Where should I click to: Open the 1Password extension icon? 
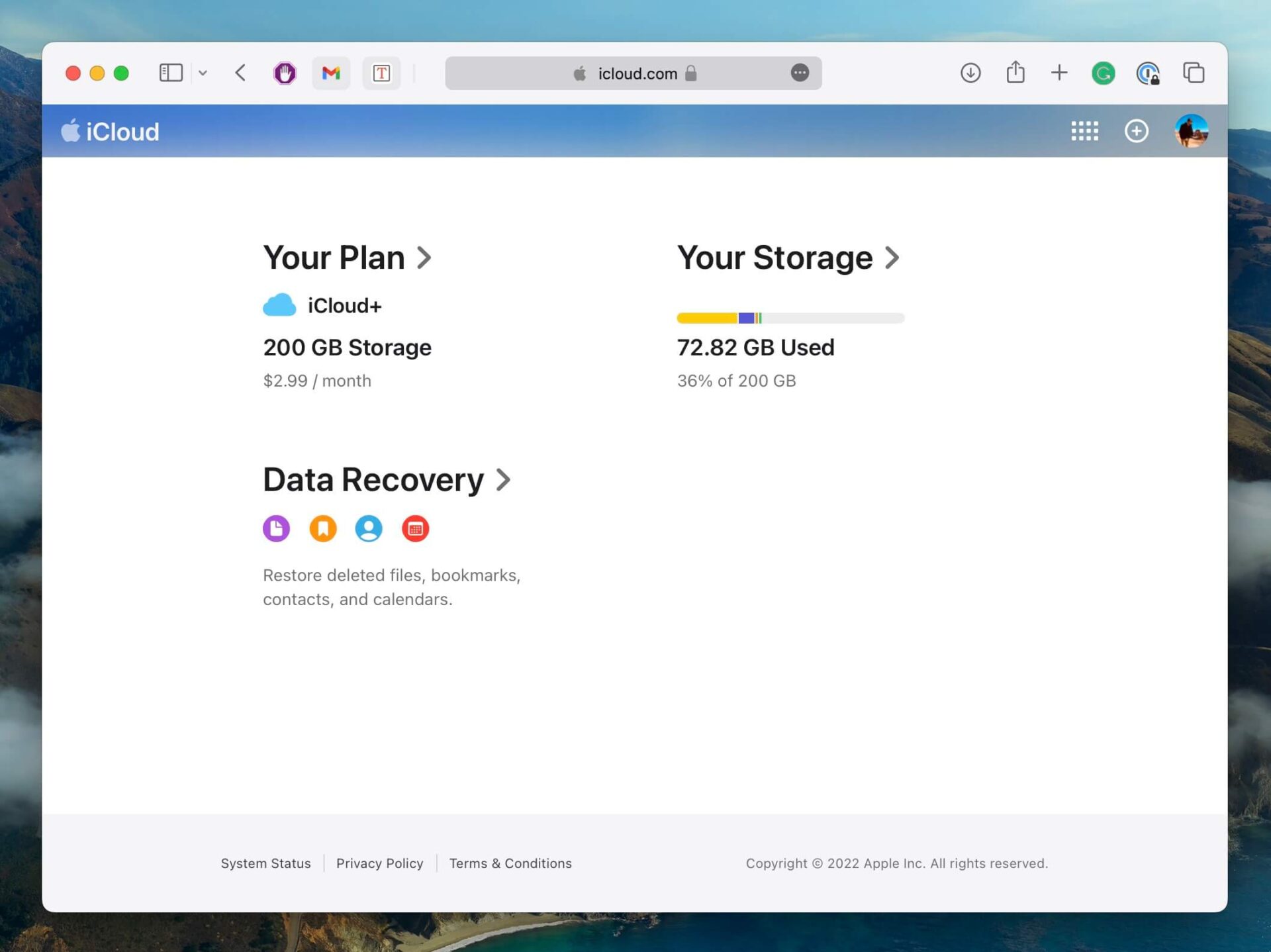1149,73
